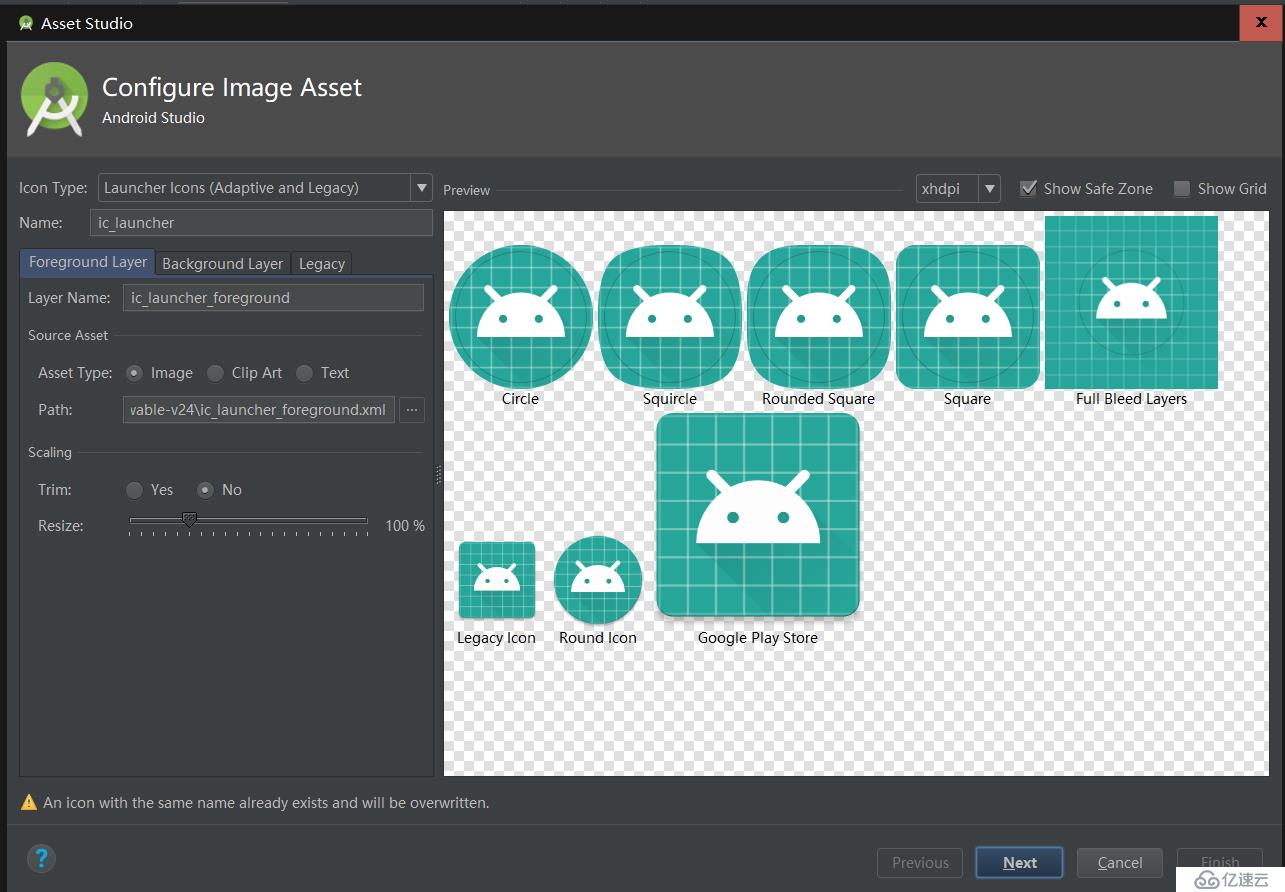Switch to the Foreground Layer tab
Screen dimensions: 1285x892
point(88,262)
